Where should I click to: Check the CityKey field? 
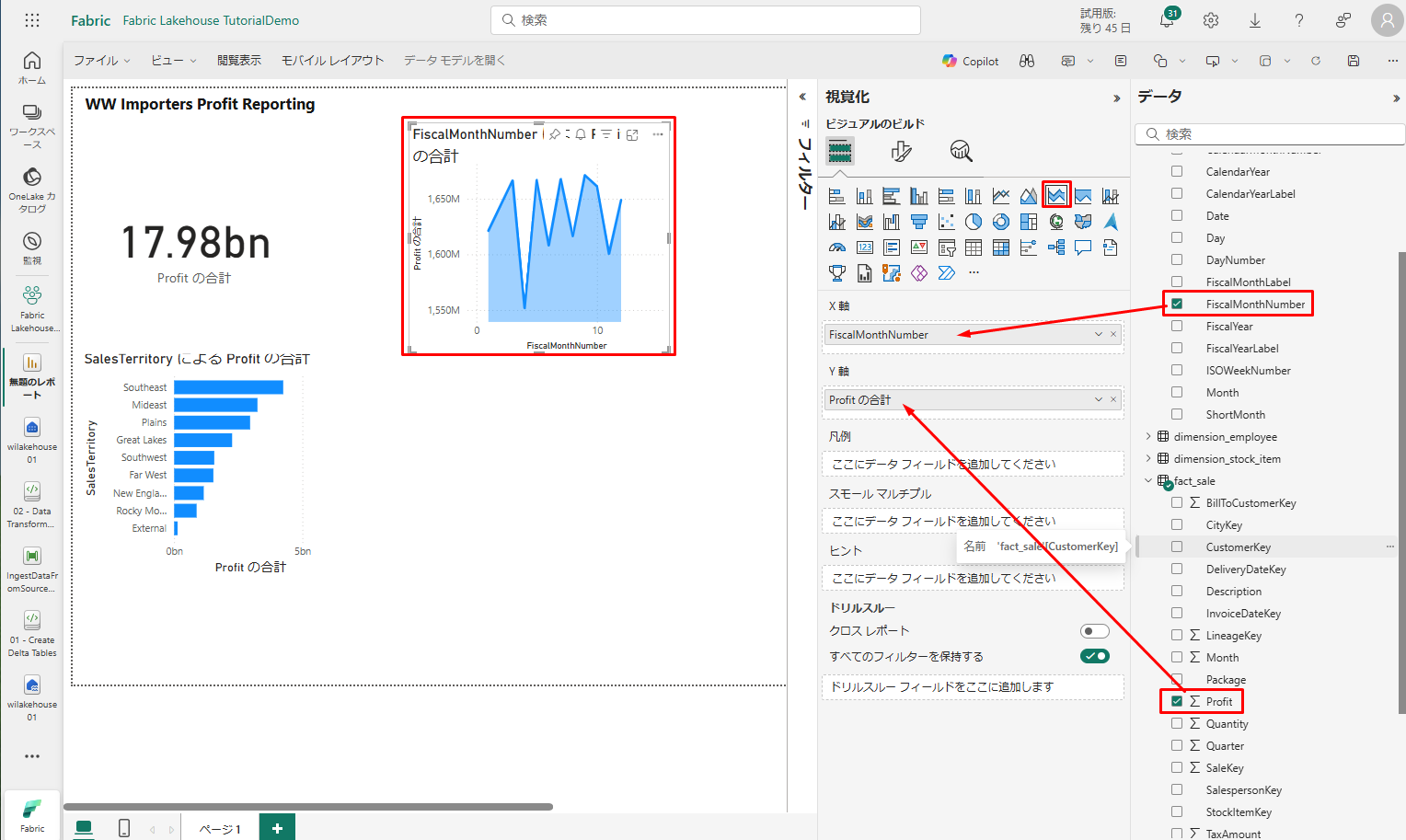click(x=1177, y=524)
